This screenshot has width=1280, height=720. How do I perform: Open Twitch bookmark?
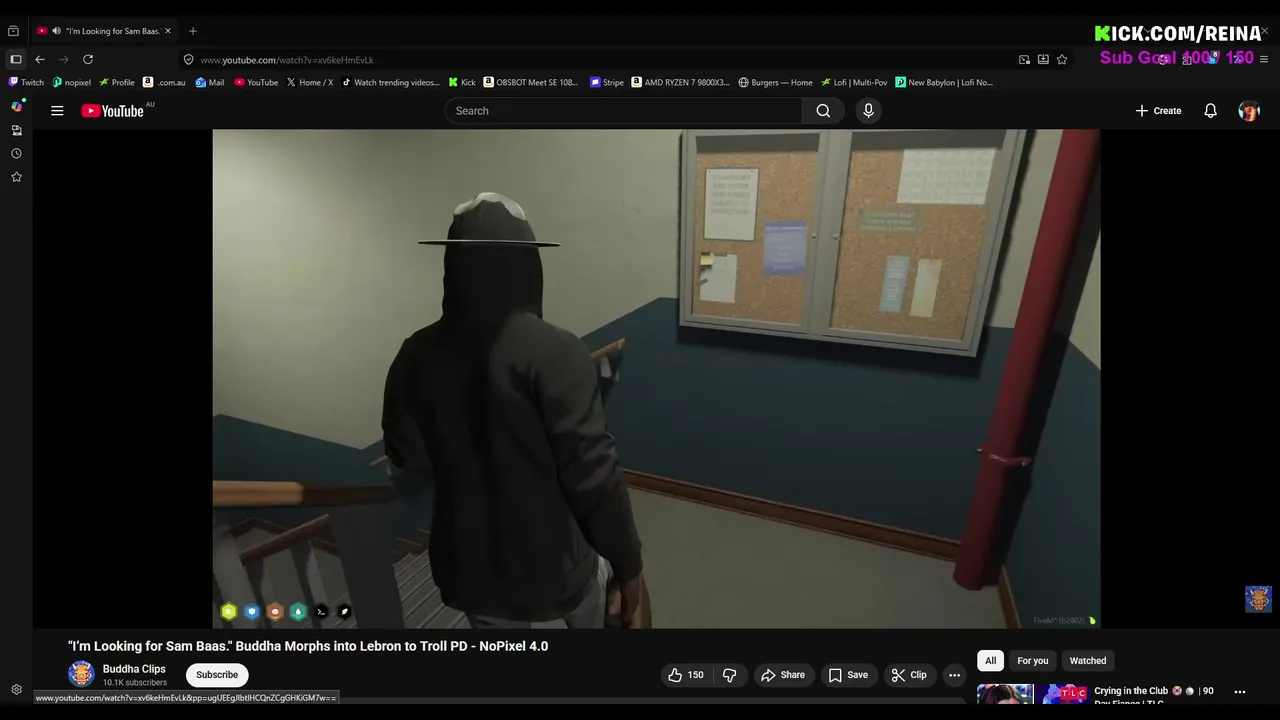tap(26, 83)
